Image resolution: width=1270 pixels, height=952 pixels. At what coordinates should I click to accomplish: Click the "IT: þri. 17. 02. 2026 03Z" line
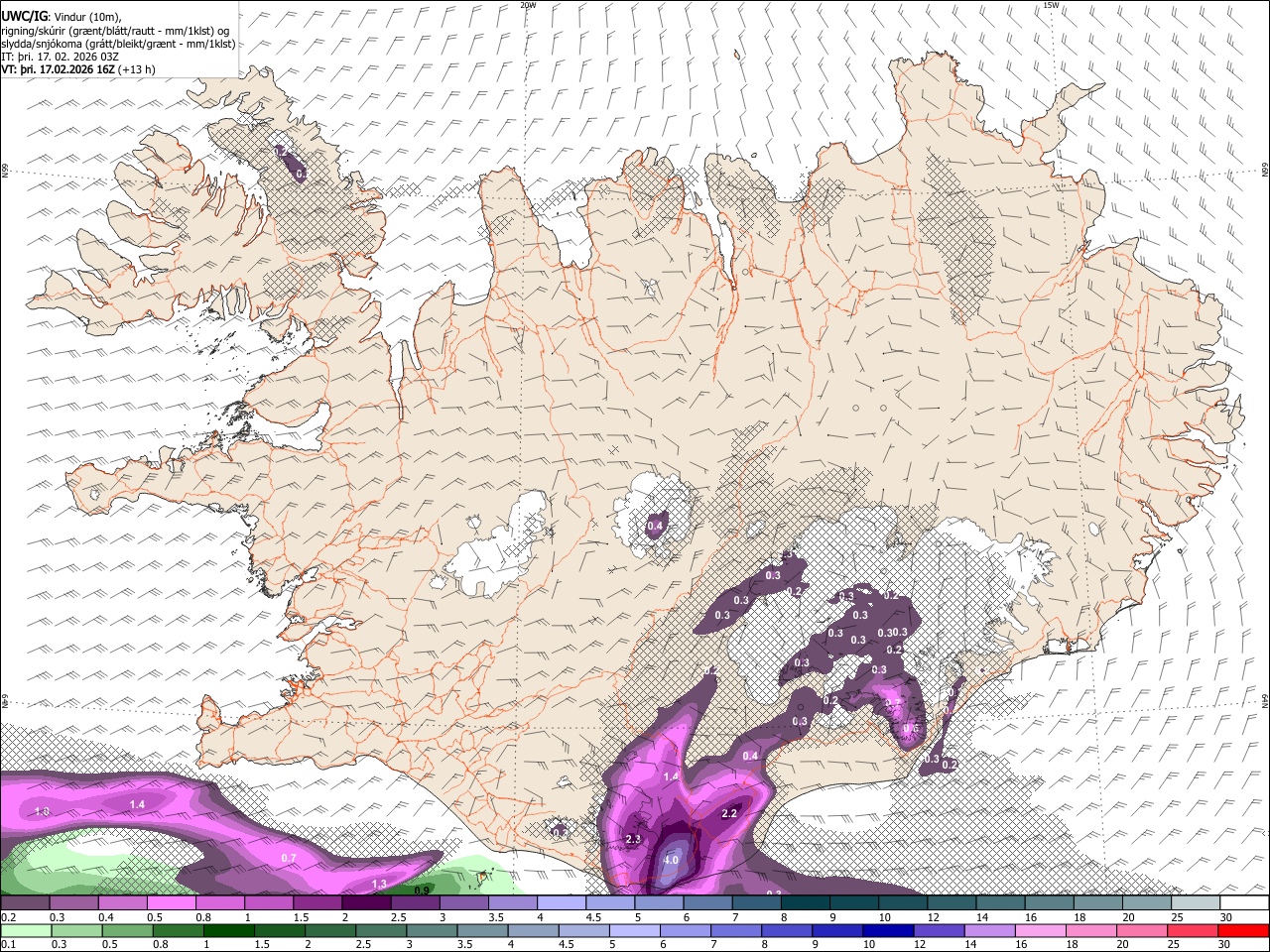tap(59, 57)
